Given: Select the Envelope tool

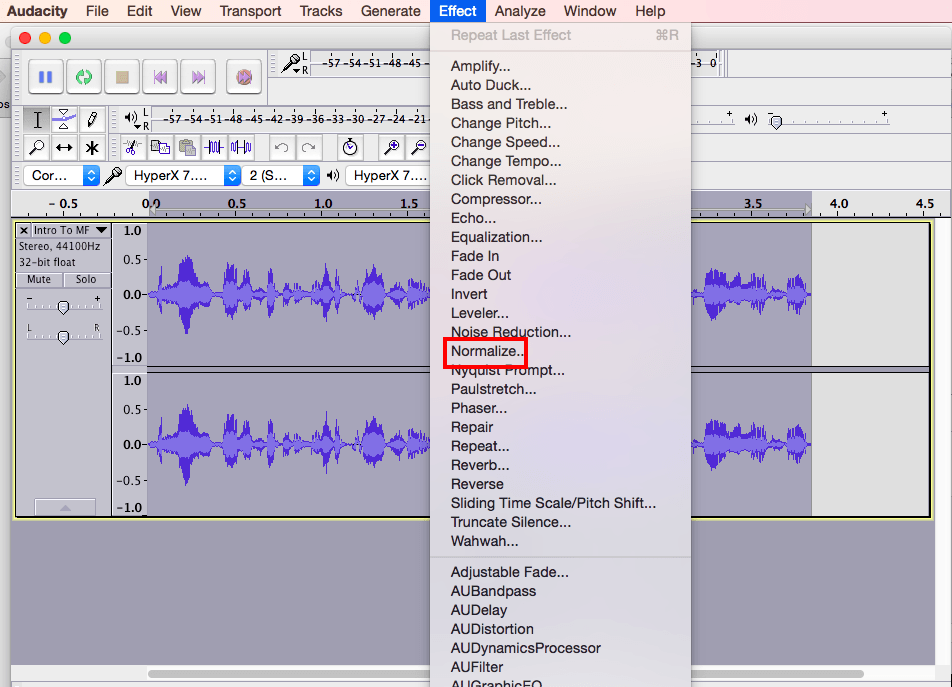Looking at the screenshot, I should click(64, 120).
